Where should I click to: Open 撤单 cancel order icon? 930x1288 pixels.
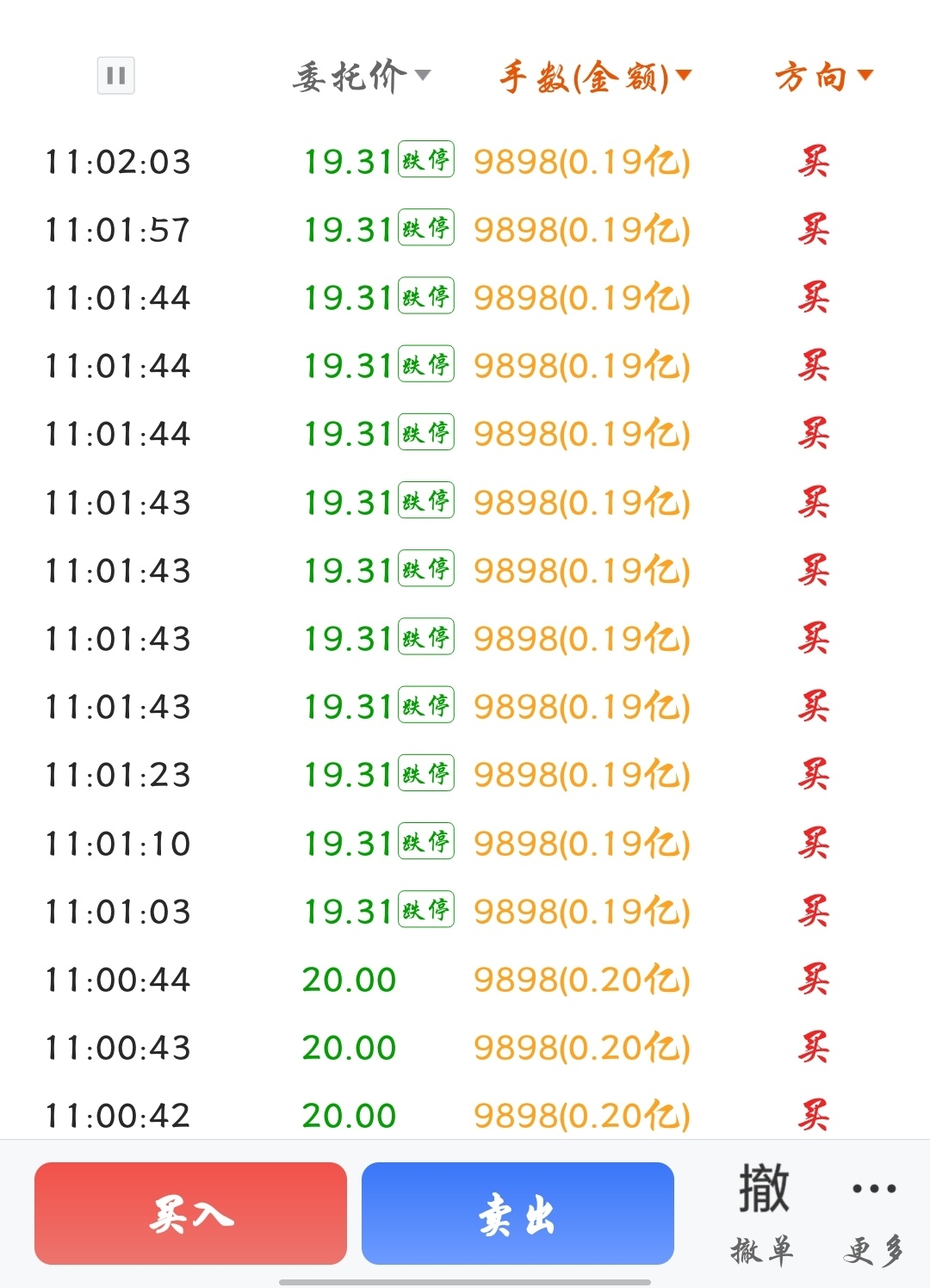pyautogui.click(x=763, y=1214)
